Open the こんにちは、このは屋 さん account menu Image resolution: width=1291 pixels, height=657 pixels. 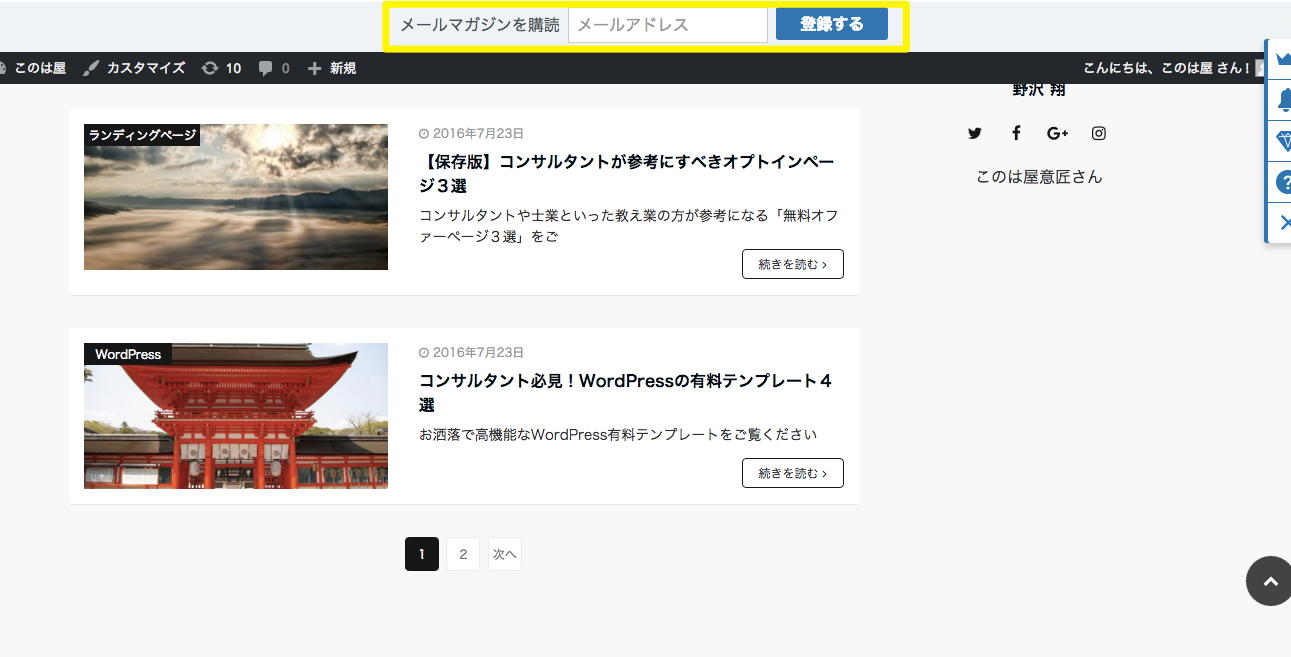click(1166, 68)
